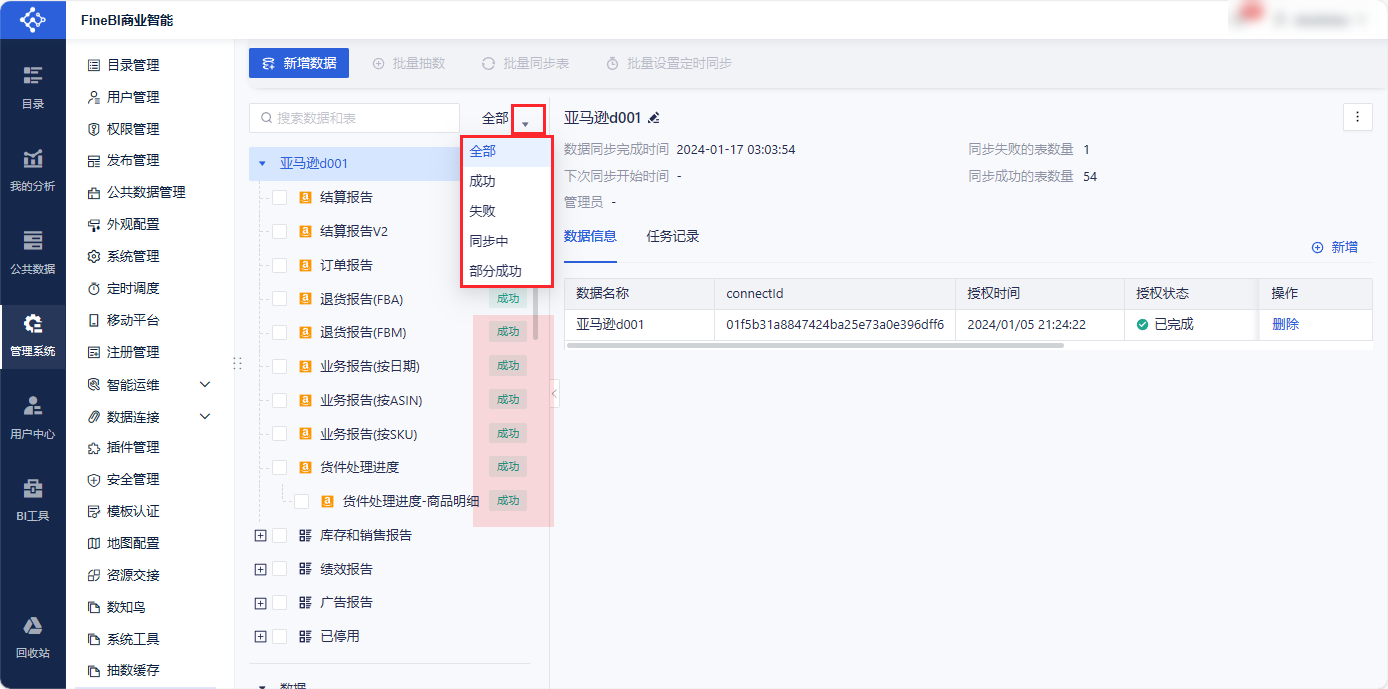Open 我的分析 in the sidebar
This screenshot has height=689, width=1388.
[x=33, y=171]
